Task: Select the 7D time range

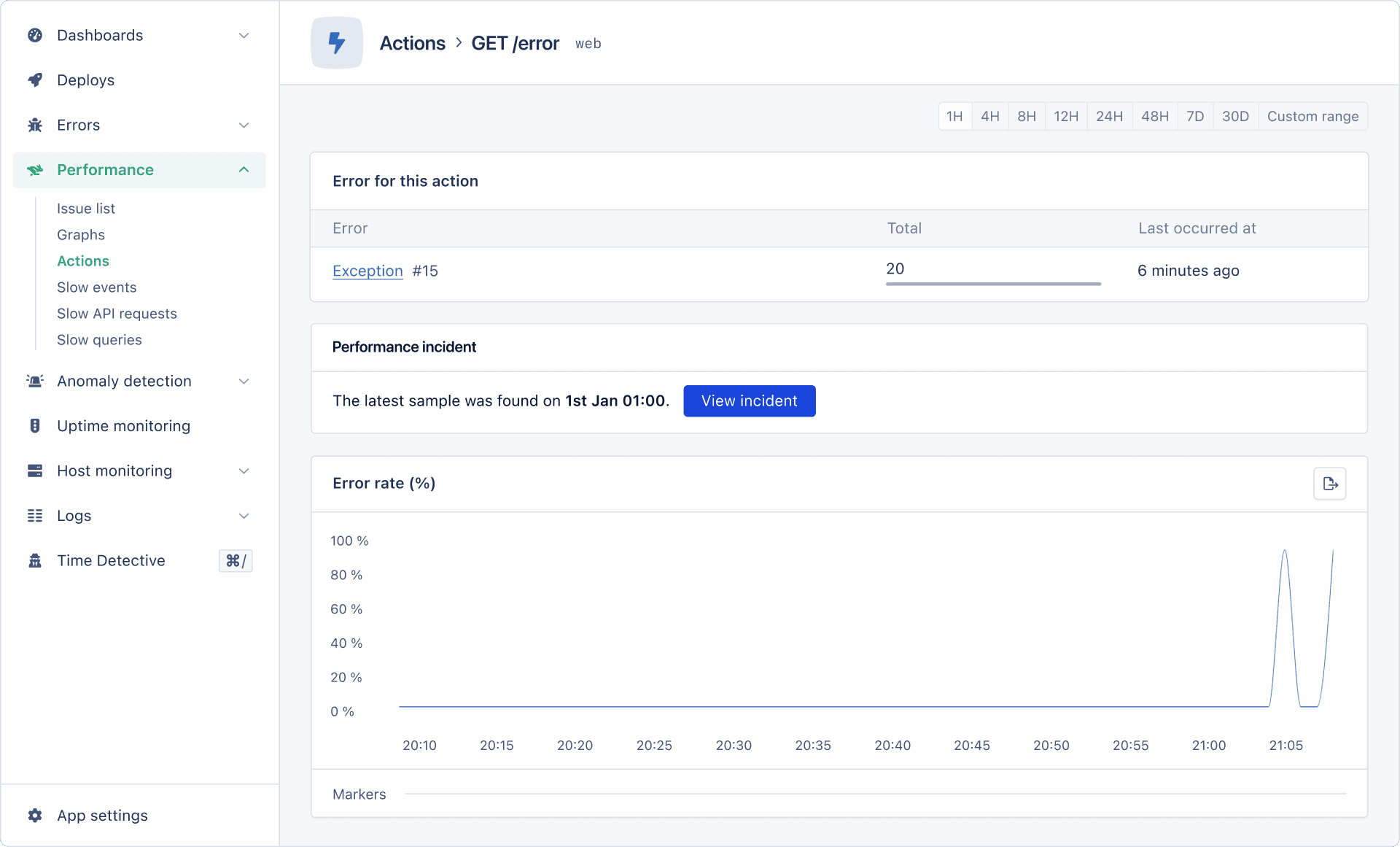Action: click(x=1195, y=116)
